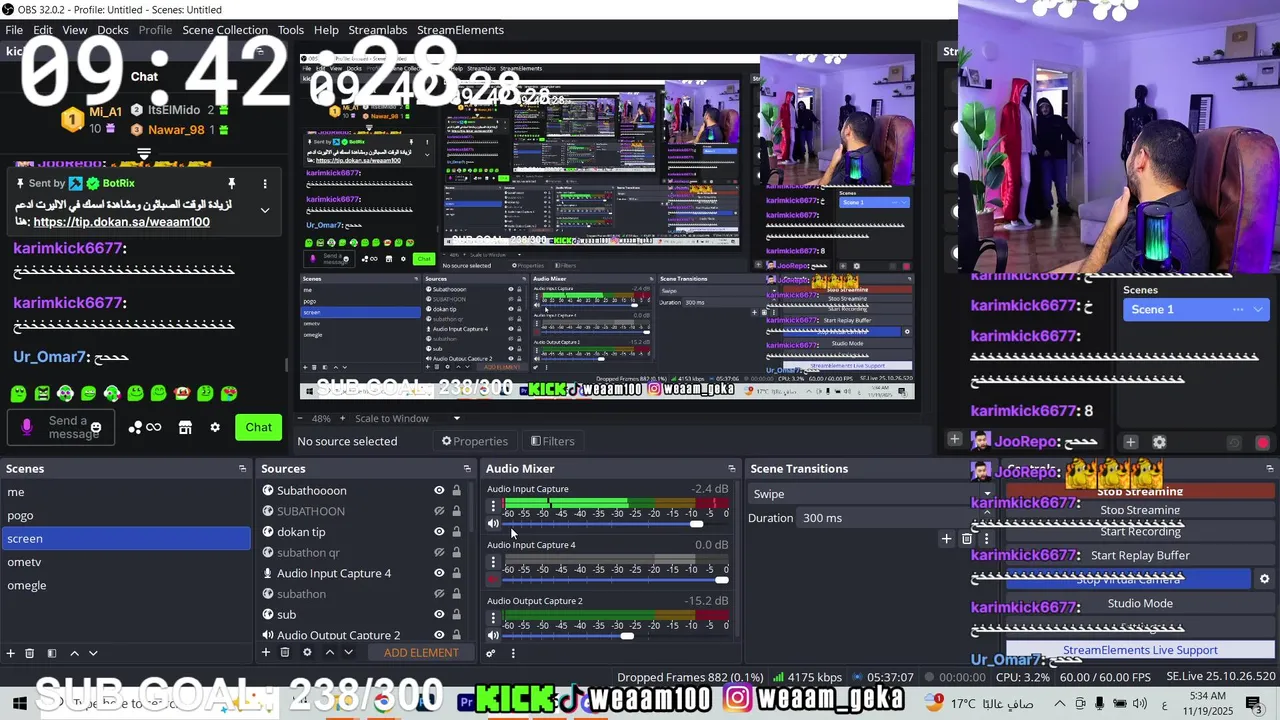1280x720 pixels.
Task: Hide the Subathoooon source
Action: [438, 490]
